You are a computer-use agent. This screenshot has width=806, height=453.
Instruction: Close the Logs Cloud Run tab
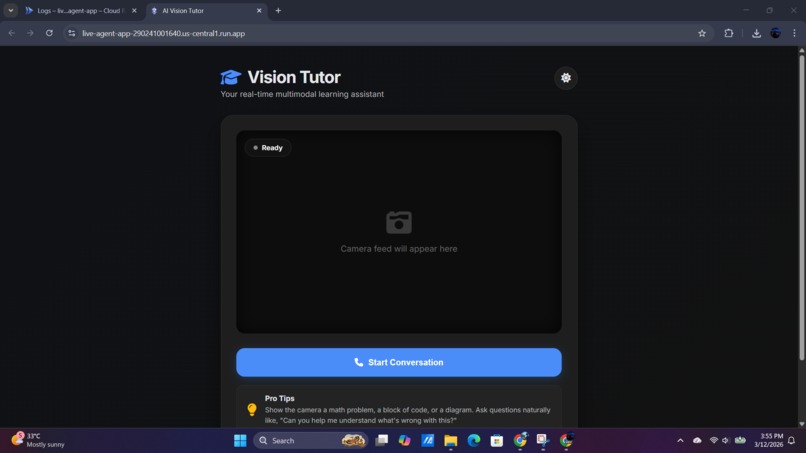(134, 10)
